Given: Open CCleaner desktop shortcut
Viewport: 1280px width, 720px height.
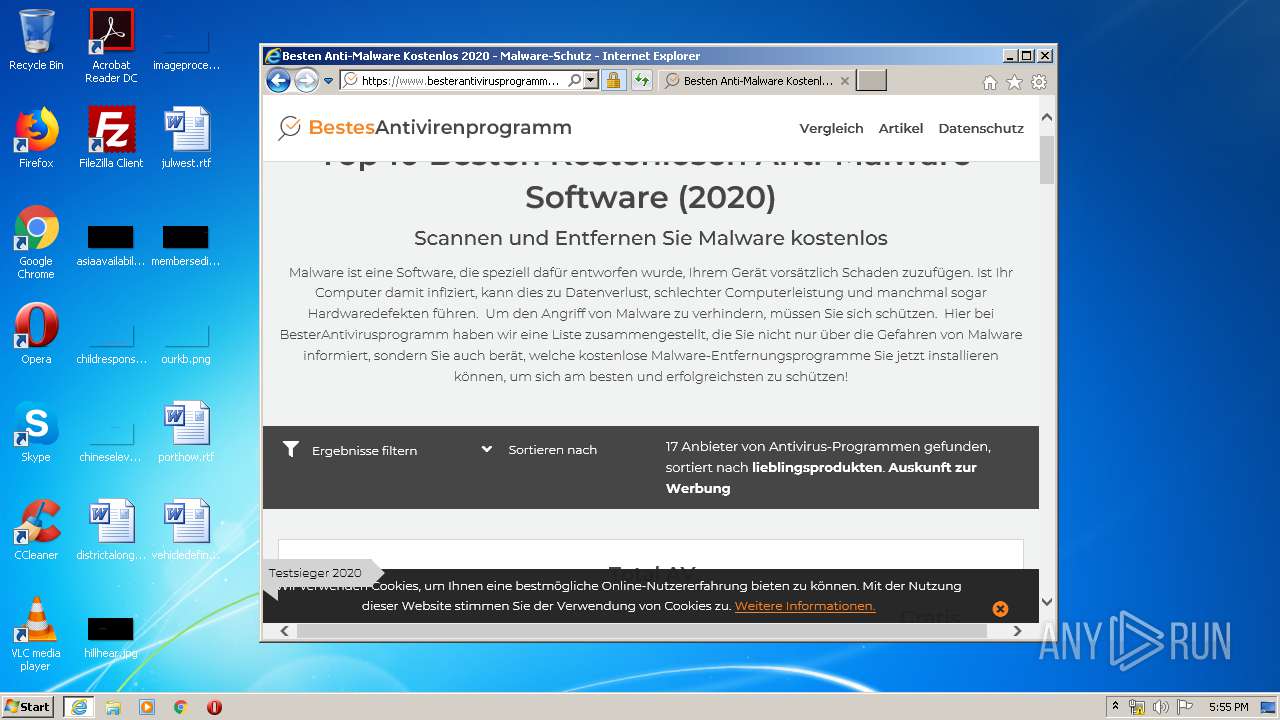Looking at the screenshot, I should tap(36, 530).
